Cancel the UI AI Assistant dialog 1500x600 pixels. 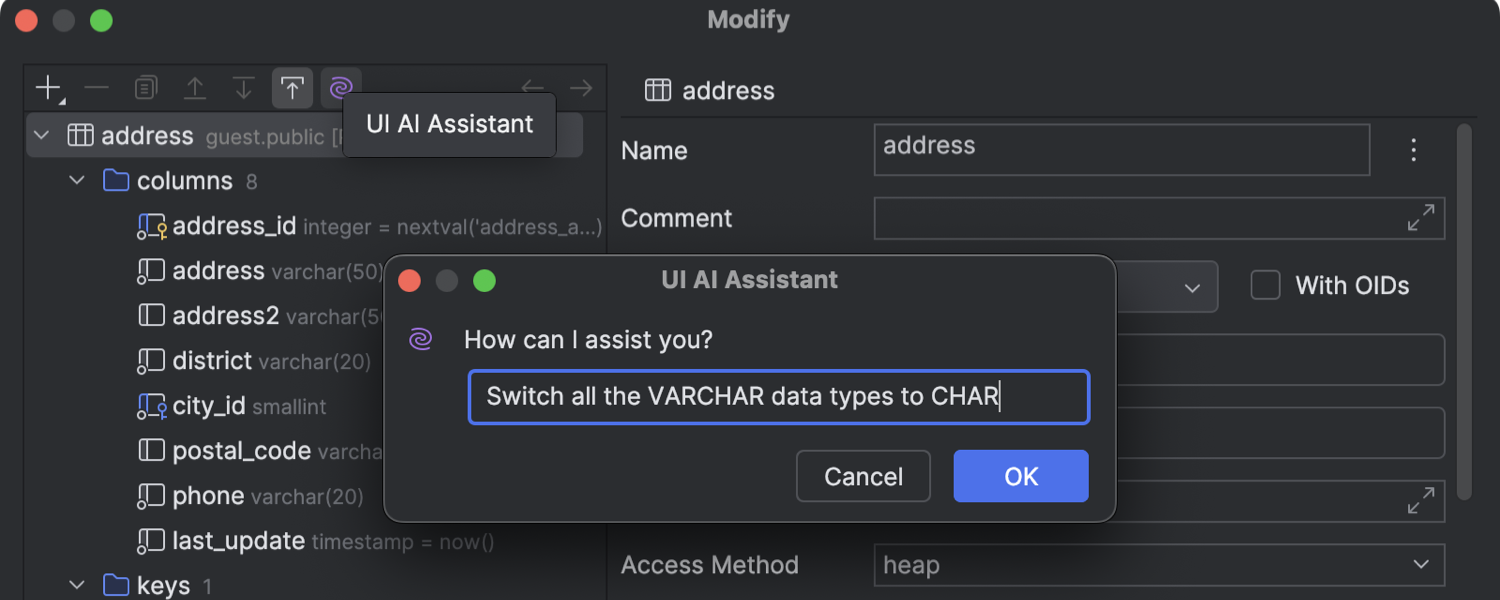pyautogui.click(x=863, y=476)
